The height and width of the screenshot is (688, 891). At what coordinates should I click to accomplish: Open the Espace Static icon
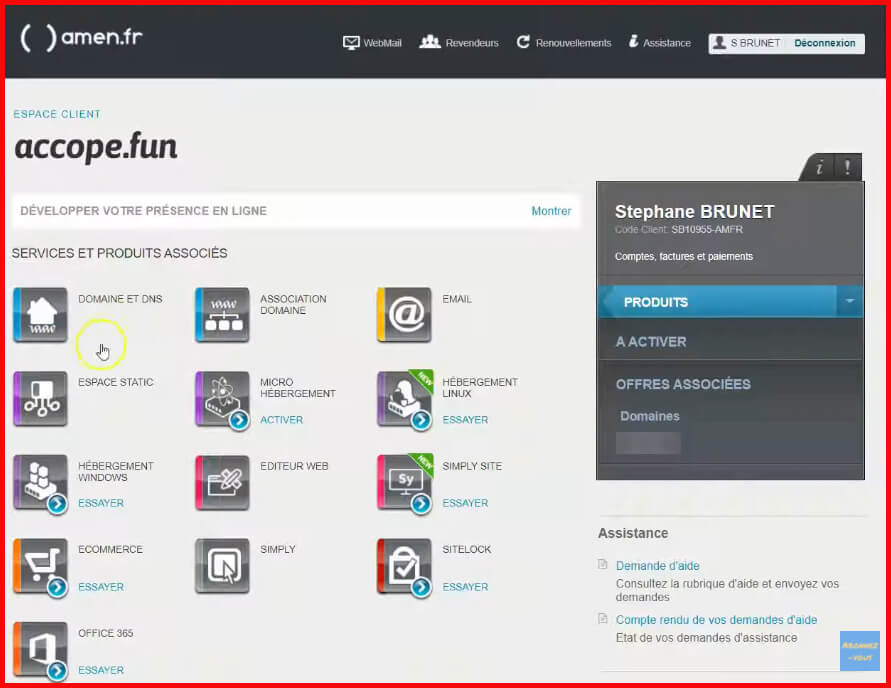click(x=40, y=398)
